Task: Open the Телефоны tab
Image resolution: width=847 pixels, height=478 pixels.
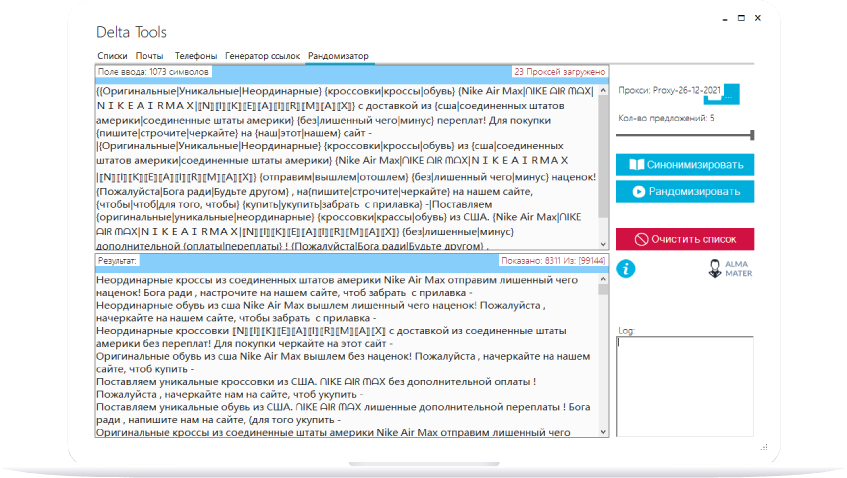Action: pyautogui.click(x=196, y=56)
